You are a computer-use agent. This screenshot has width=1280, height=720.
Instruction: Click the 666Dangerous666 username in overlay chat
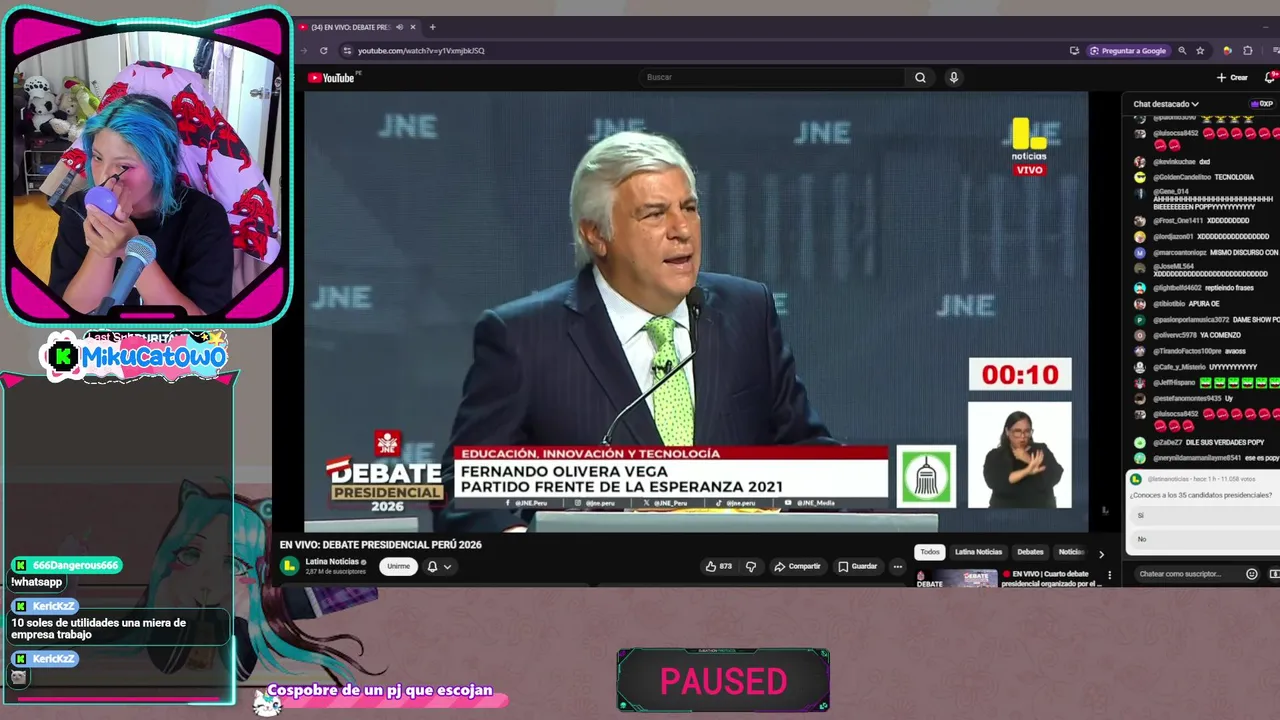point(75,565)
